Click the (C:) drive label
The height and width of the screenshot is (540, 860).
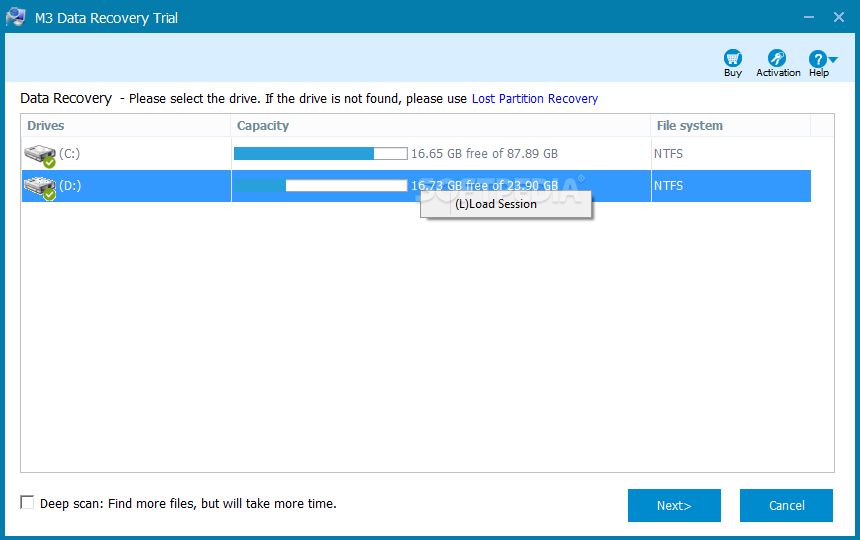click(x=70, y=154)
